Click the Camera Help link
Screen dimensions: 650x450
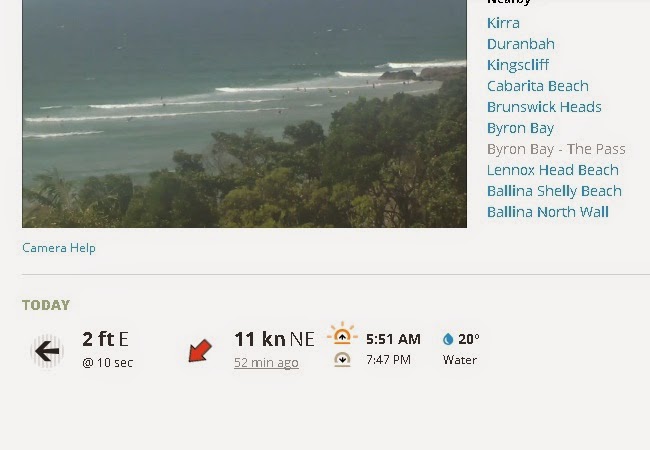pyautogui.click(x=59, y=248)
